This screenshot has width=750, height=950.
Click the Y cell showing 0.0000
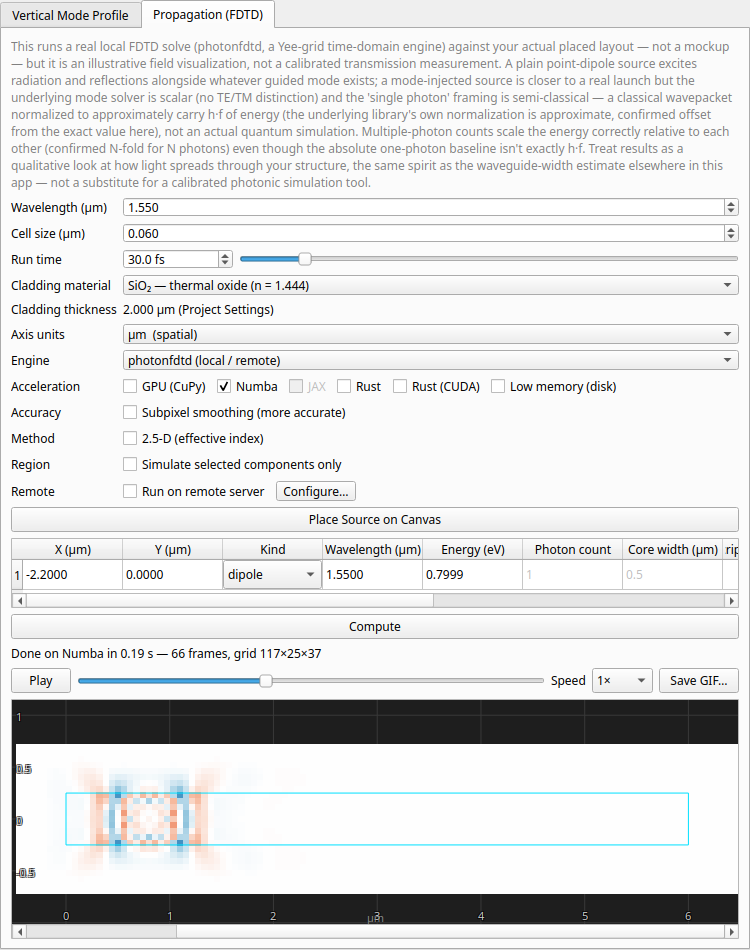[173, 574]
